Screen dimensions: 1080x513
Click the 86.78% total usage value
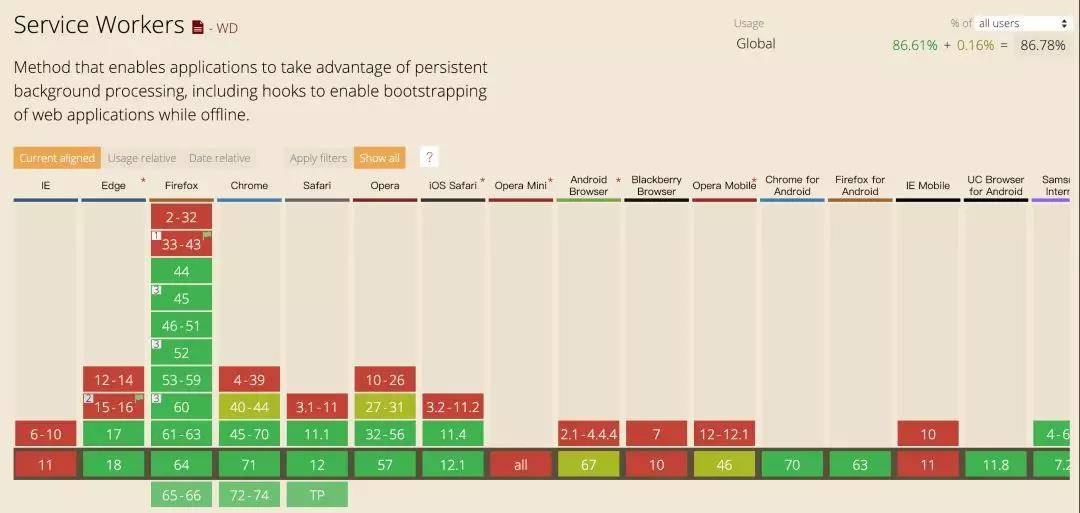pyautogui.click(x=1043, y=45)
